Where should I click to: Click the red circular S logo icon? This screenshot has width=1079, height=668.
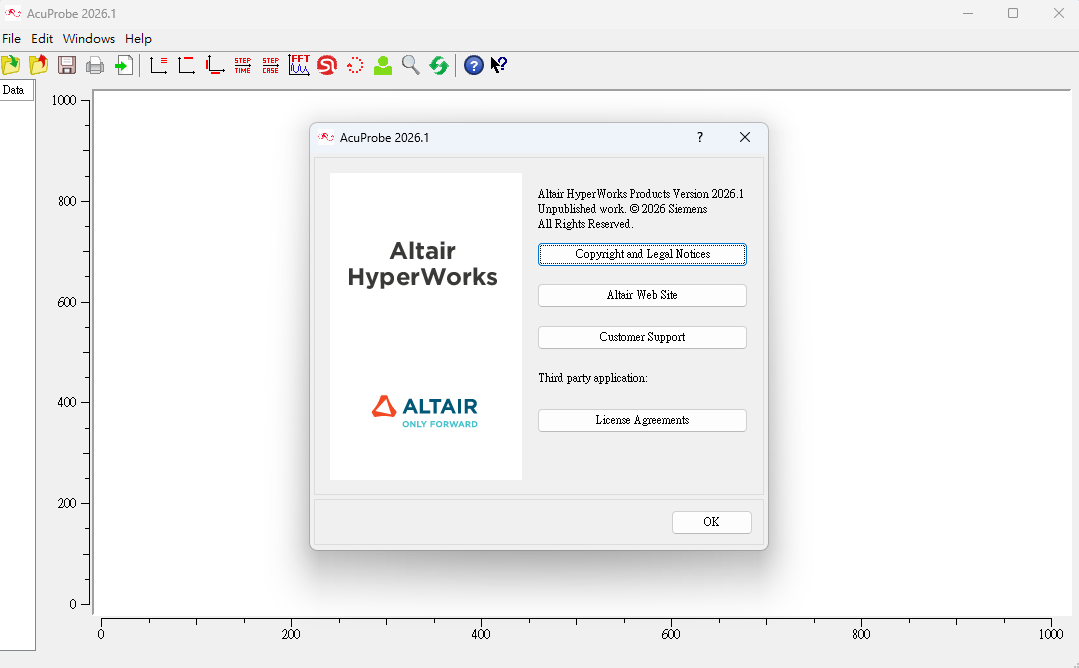click(x=327, y=65)
